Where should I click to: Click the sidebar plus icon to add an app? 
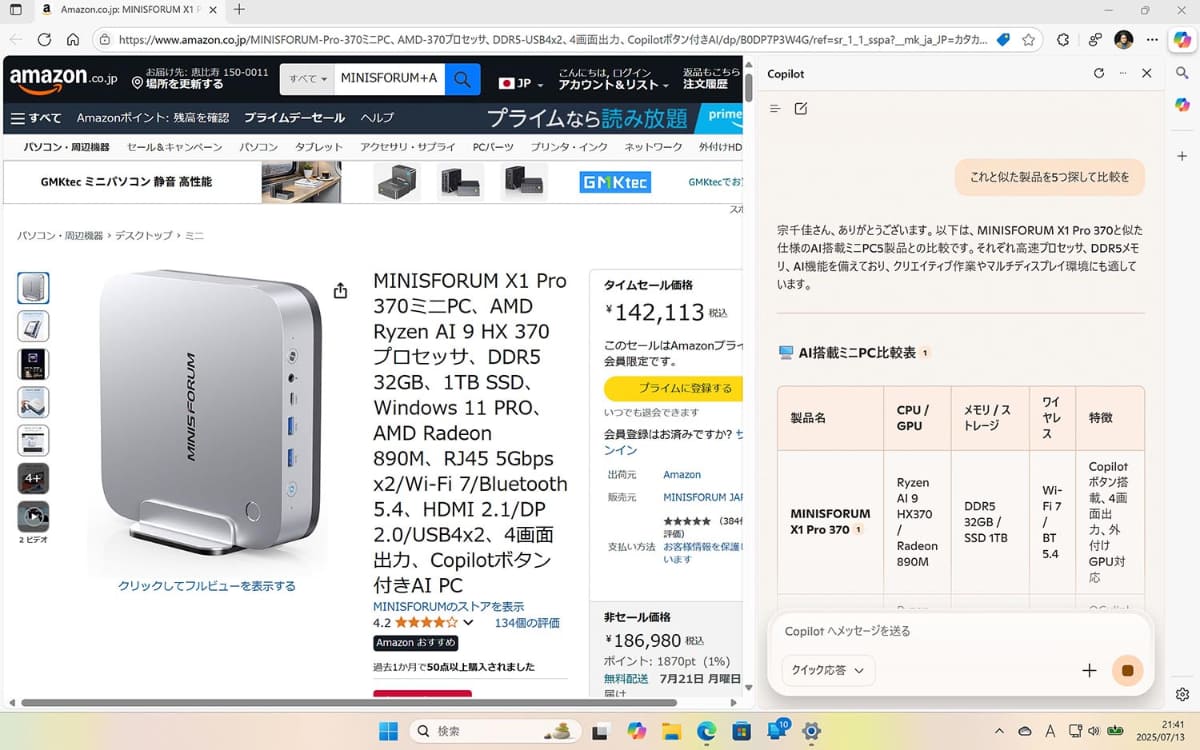(1182, 156)
